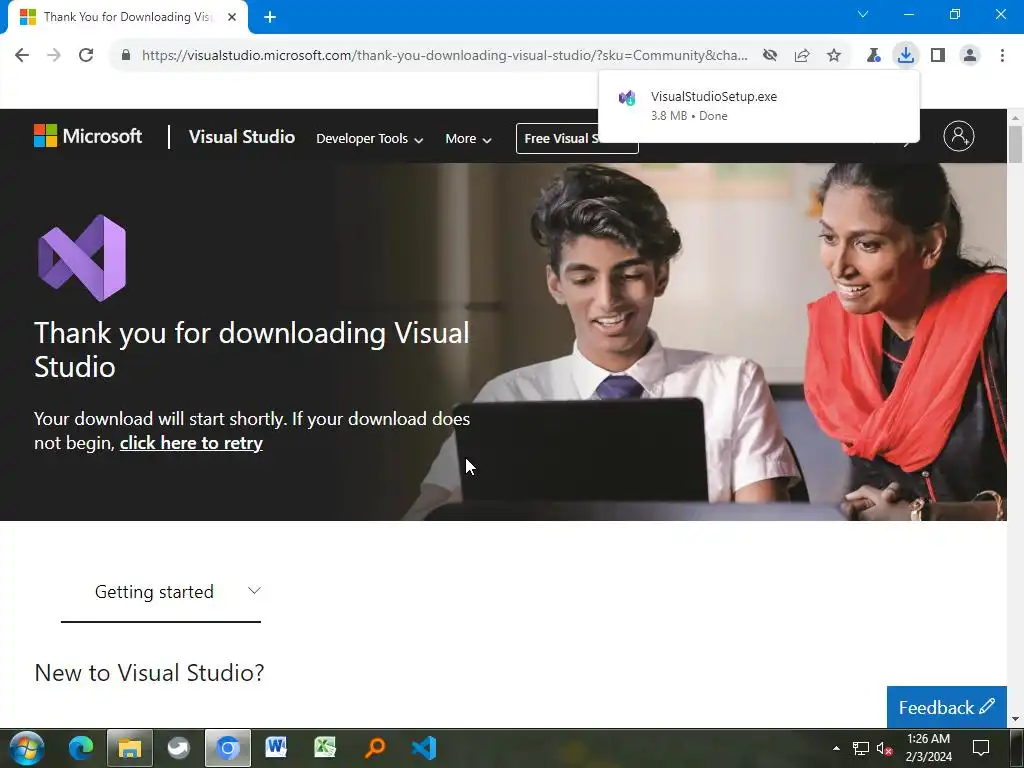
Task: Open the Chrome profile avatar
Action: 970,55
